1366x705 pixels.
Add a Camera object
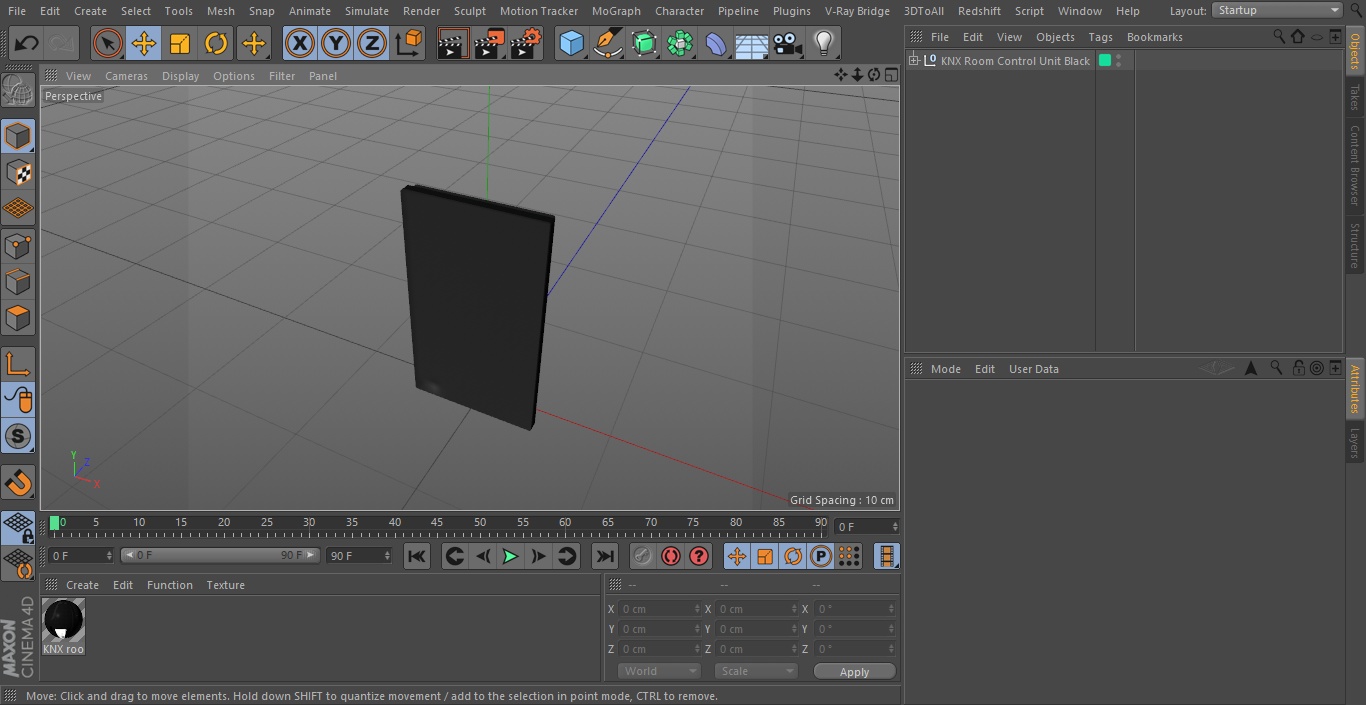(x=788, y=43)
